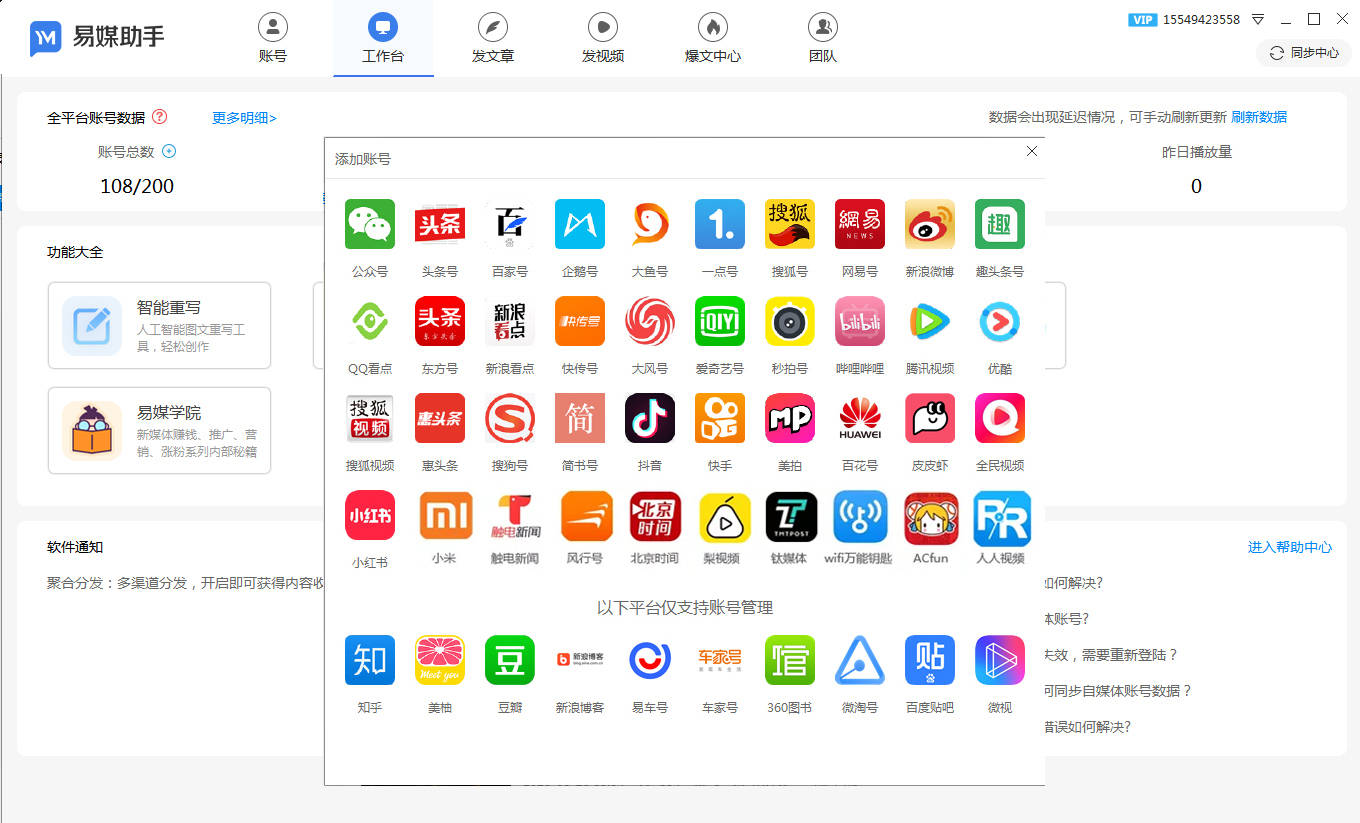
Task: Select the 大鱼号 platform icon
Action: (650, 224)
